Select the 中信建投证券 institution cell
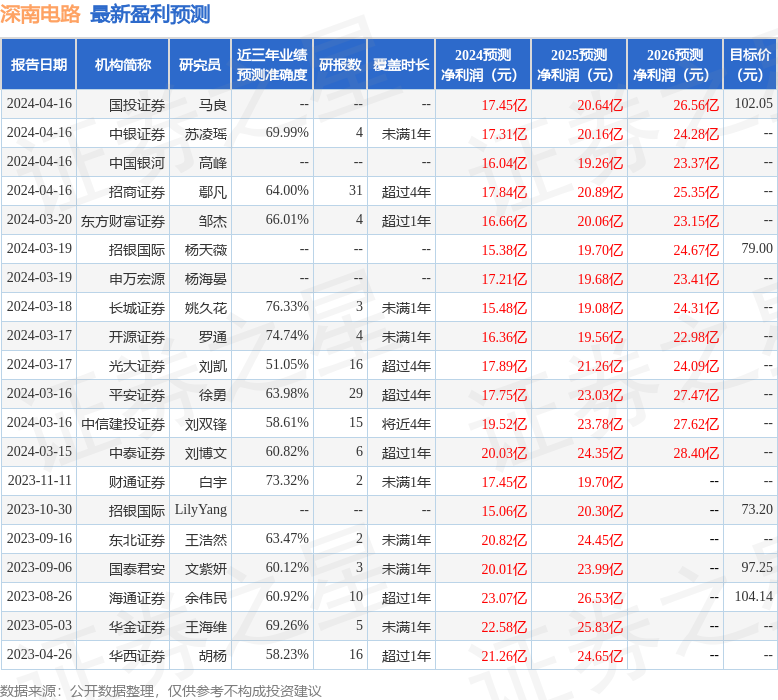778x700 pixels. coord(123,424)
